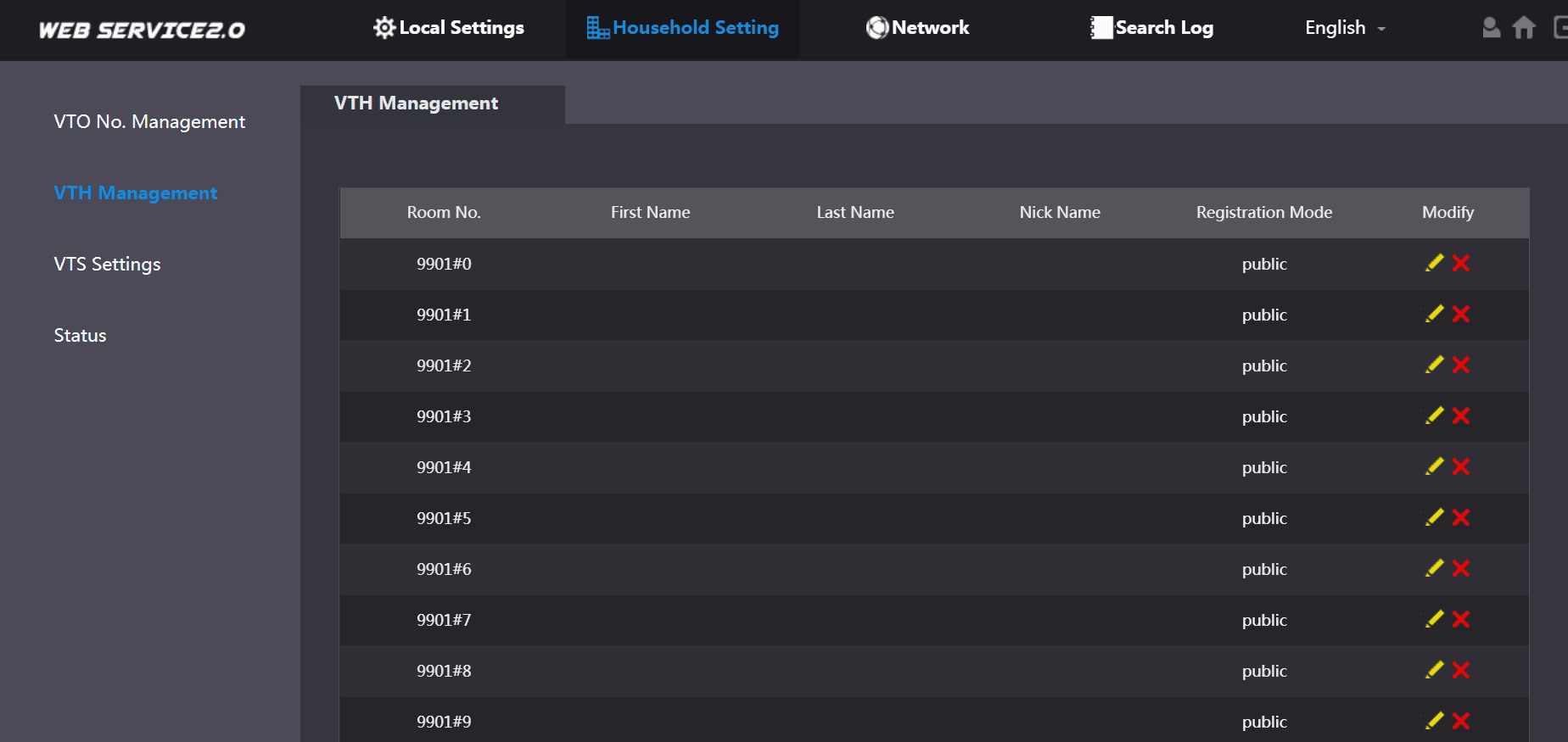Click the user account icon
This screenshot has height=742, width=1568.
[1491, 28]
